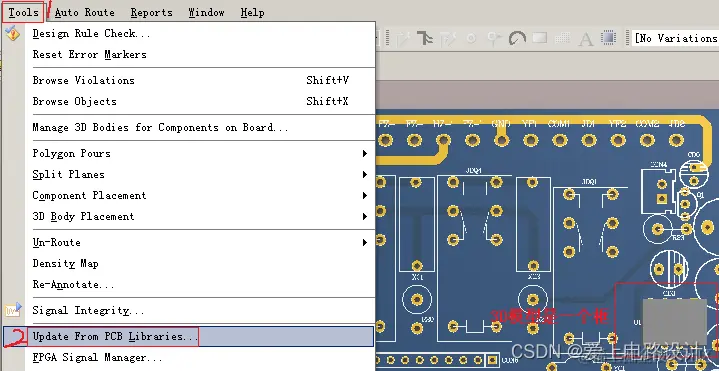Open the Help menu
This screenshot has width=719, height=371.
coord(252,12)
